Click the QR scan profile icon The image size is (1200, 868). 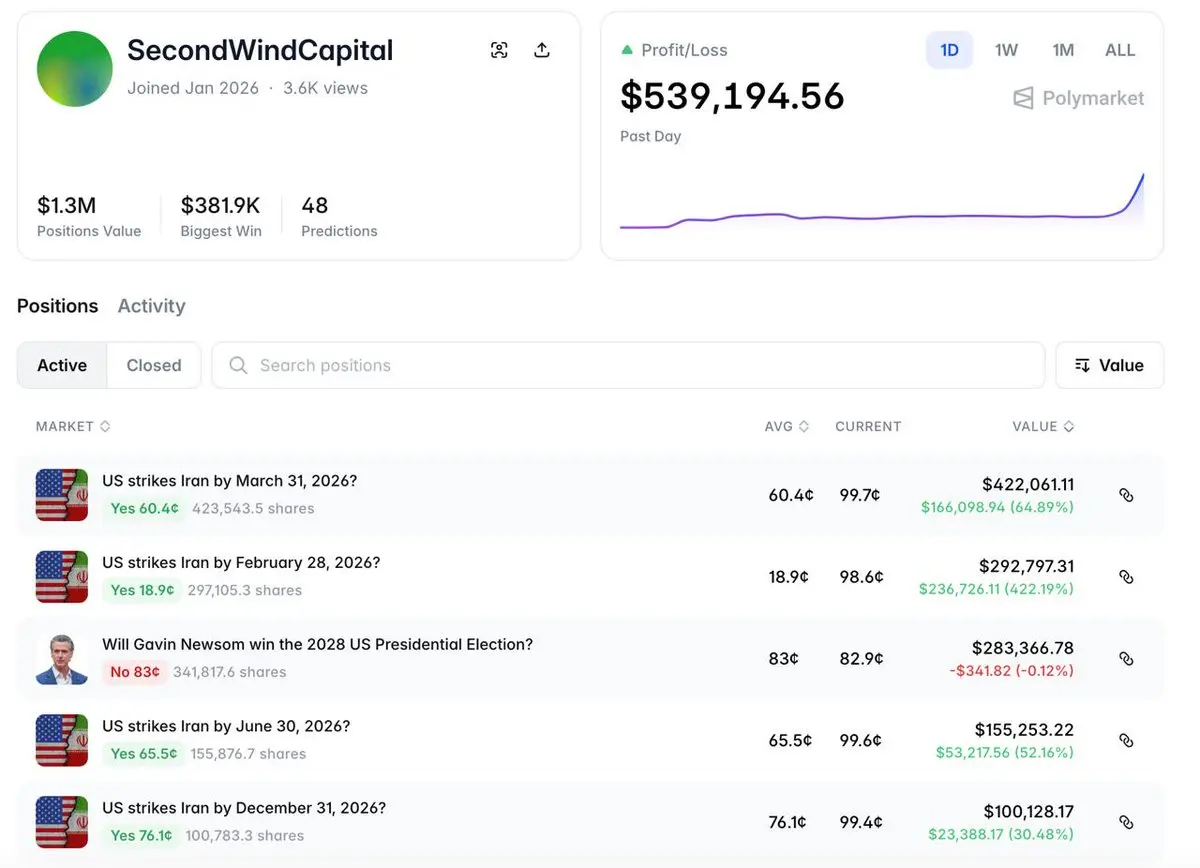499,50
